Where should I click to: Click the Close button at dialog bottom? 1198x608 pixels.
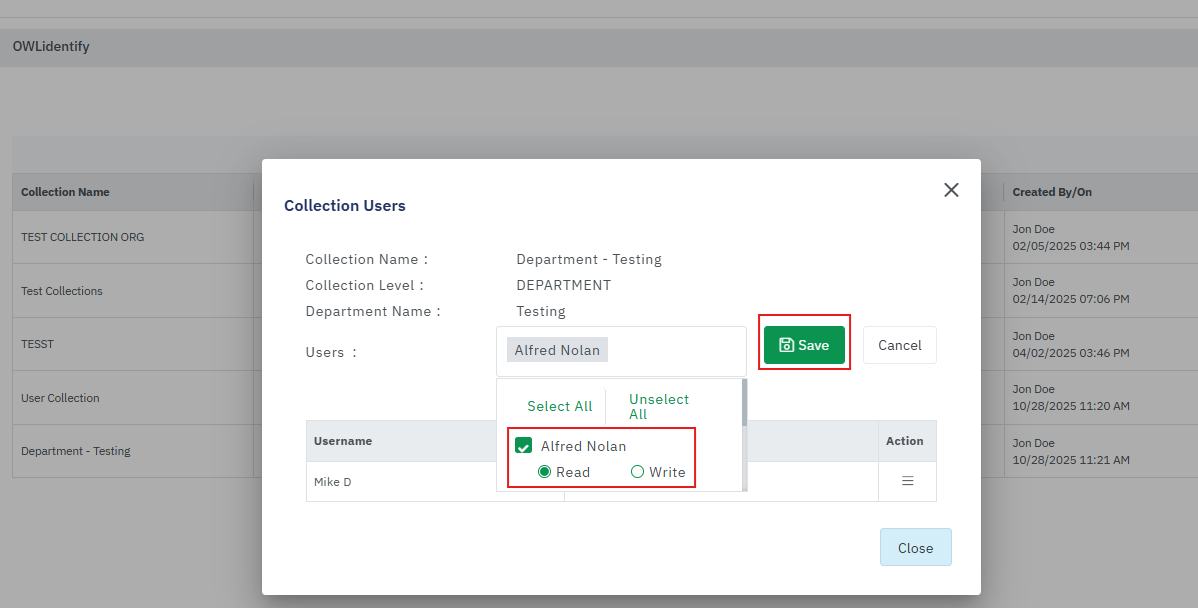coord(915,548)
